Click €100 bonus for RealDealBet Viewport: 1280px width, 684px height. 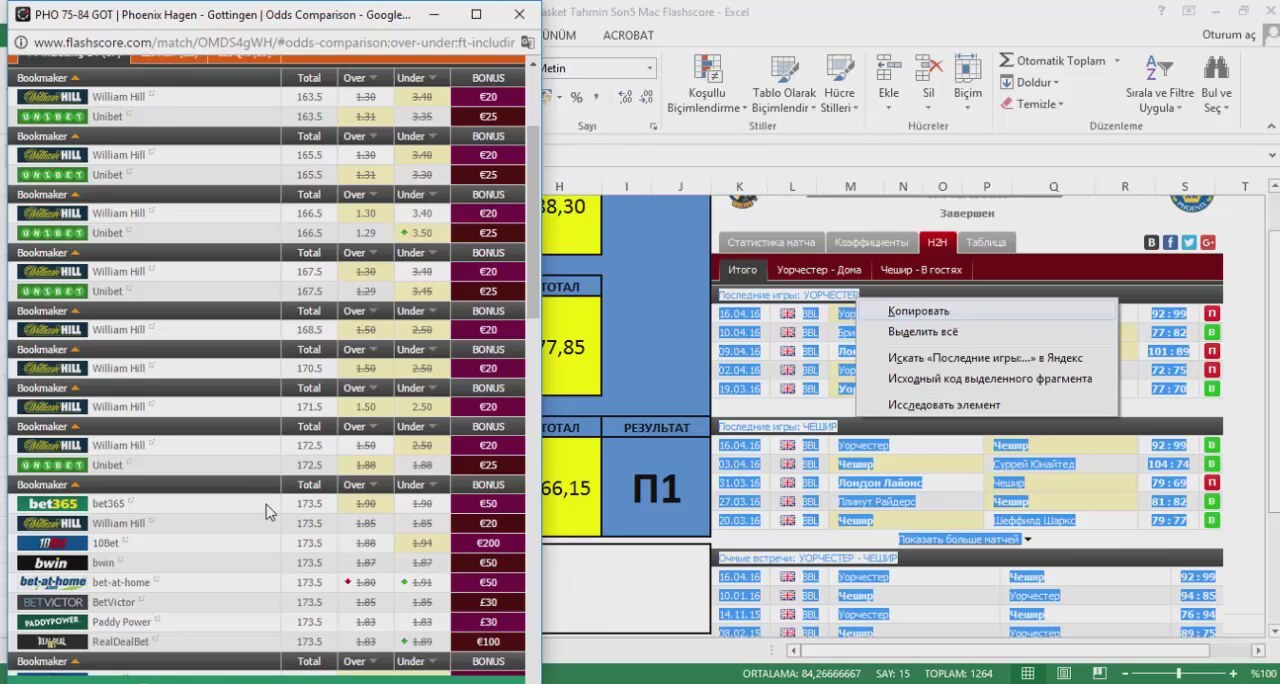point(488,642)
